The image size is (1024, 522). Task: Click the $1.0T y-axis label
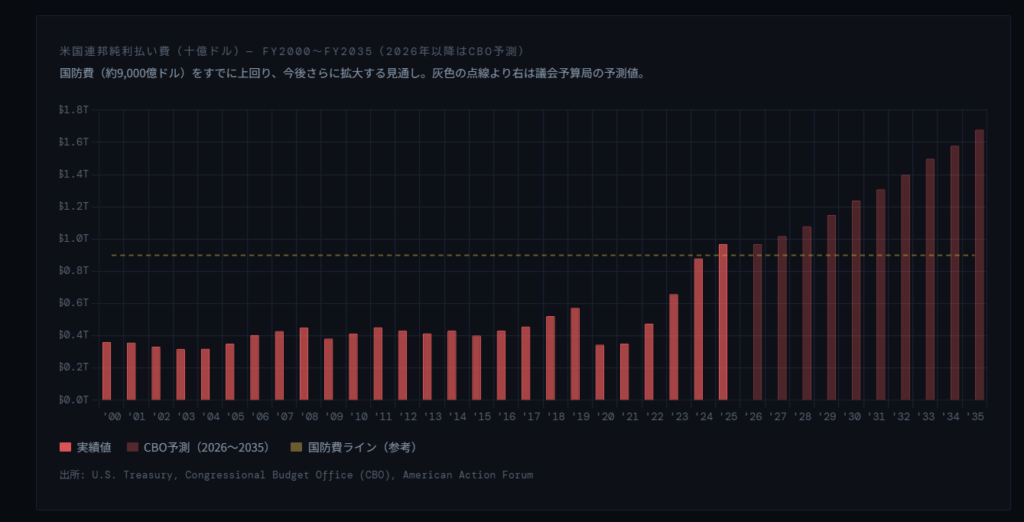pyautogui.click(x=75, y=238)
